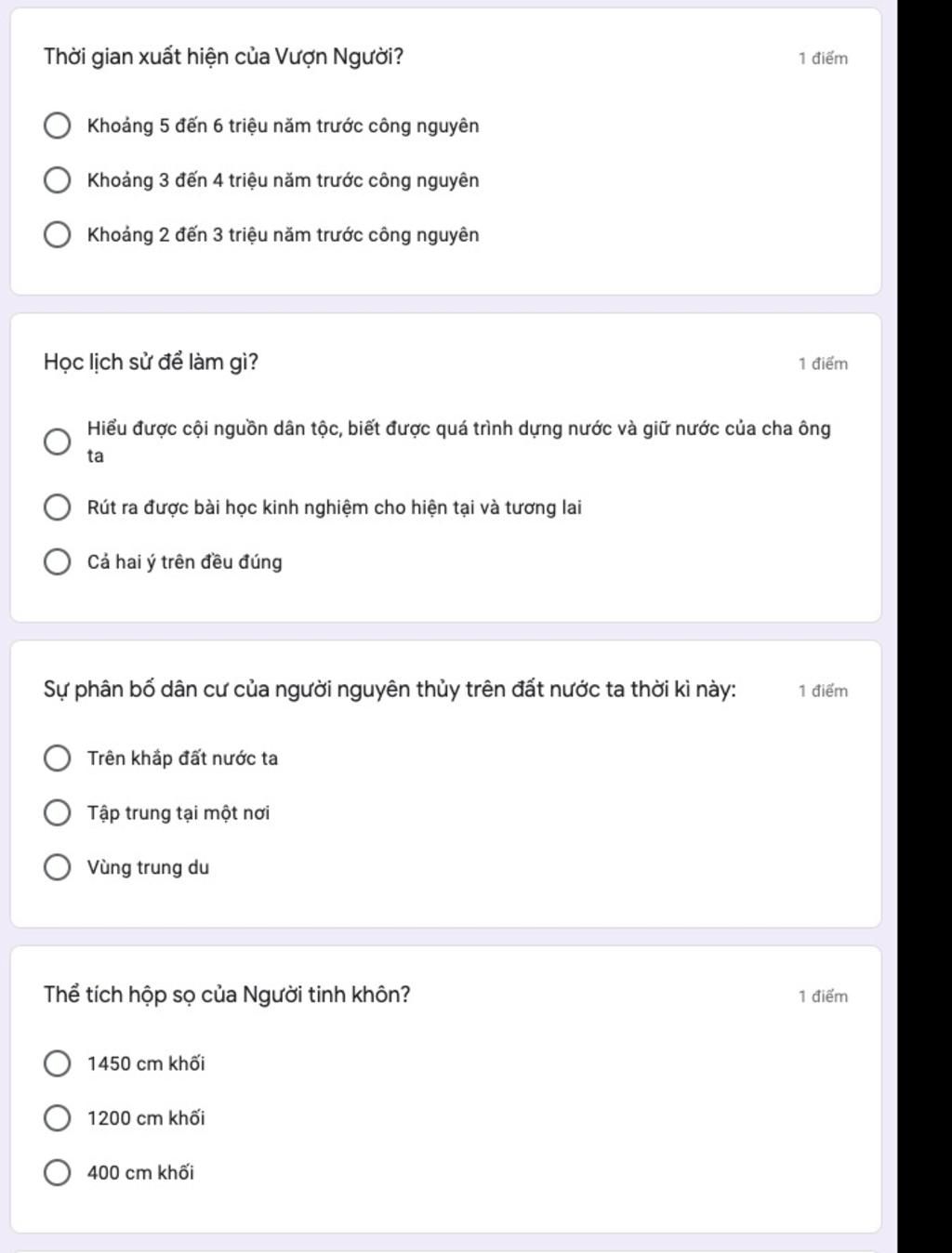This screenshot has height=1253, width=952.
Task: Pick 'Khoảng 2 đến 3 triệu năm' answer
Action: 58,235
